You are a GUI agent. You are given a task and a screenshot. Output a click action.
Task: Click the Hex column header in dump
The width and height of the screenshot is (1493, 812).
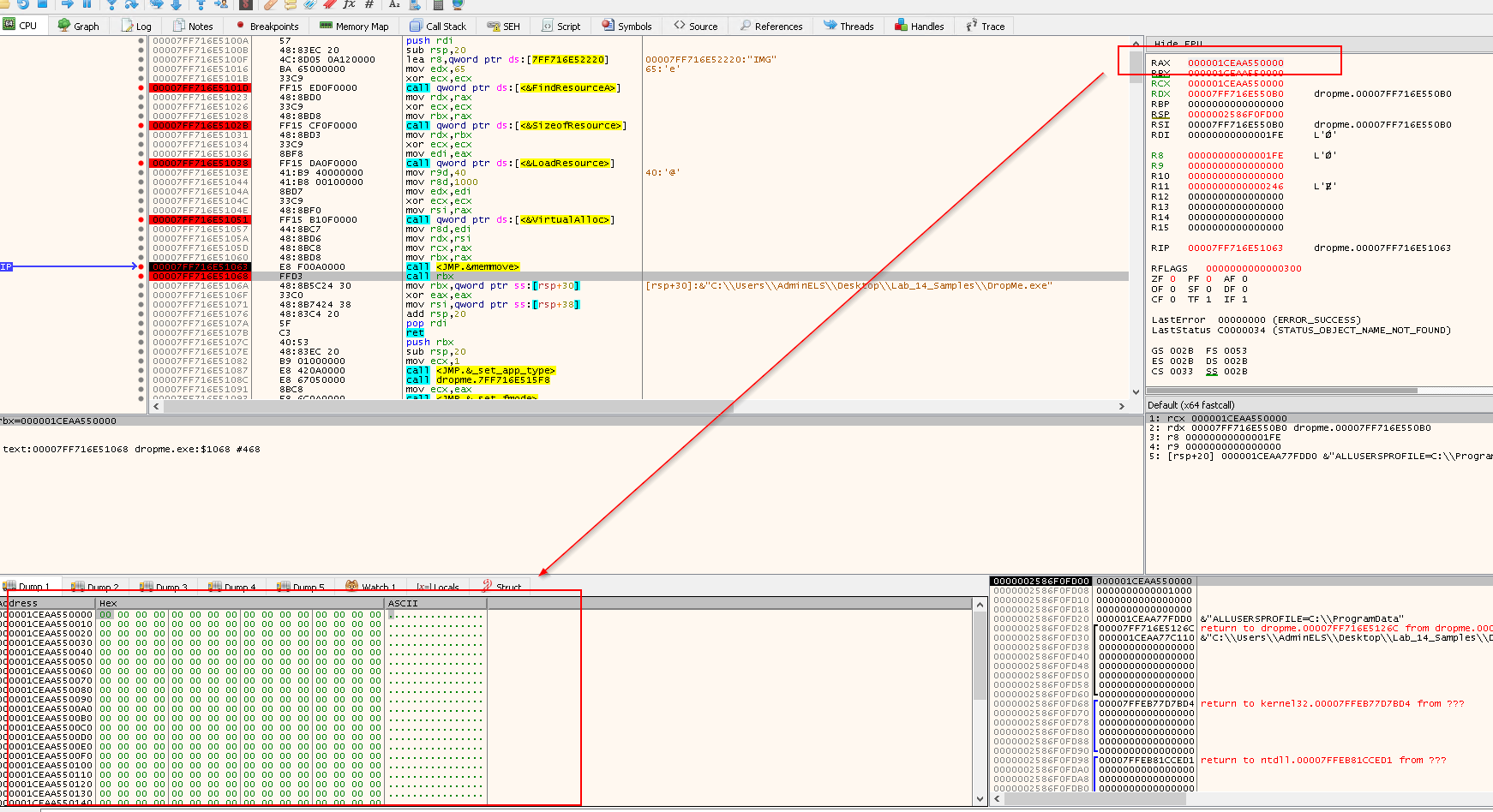(240, 603)
